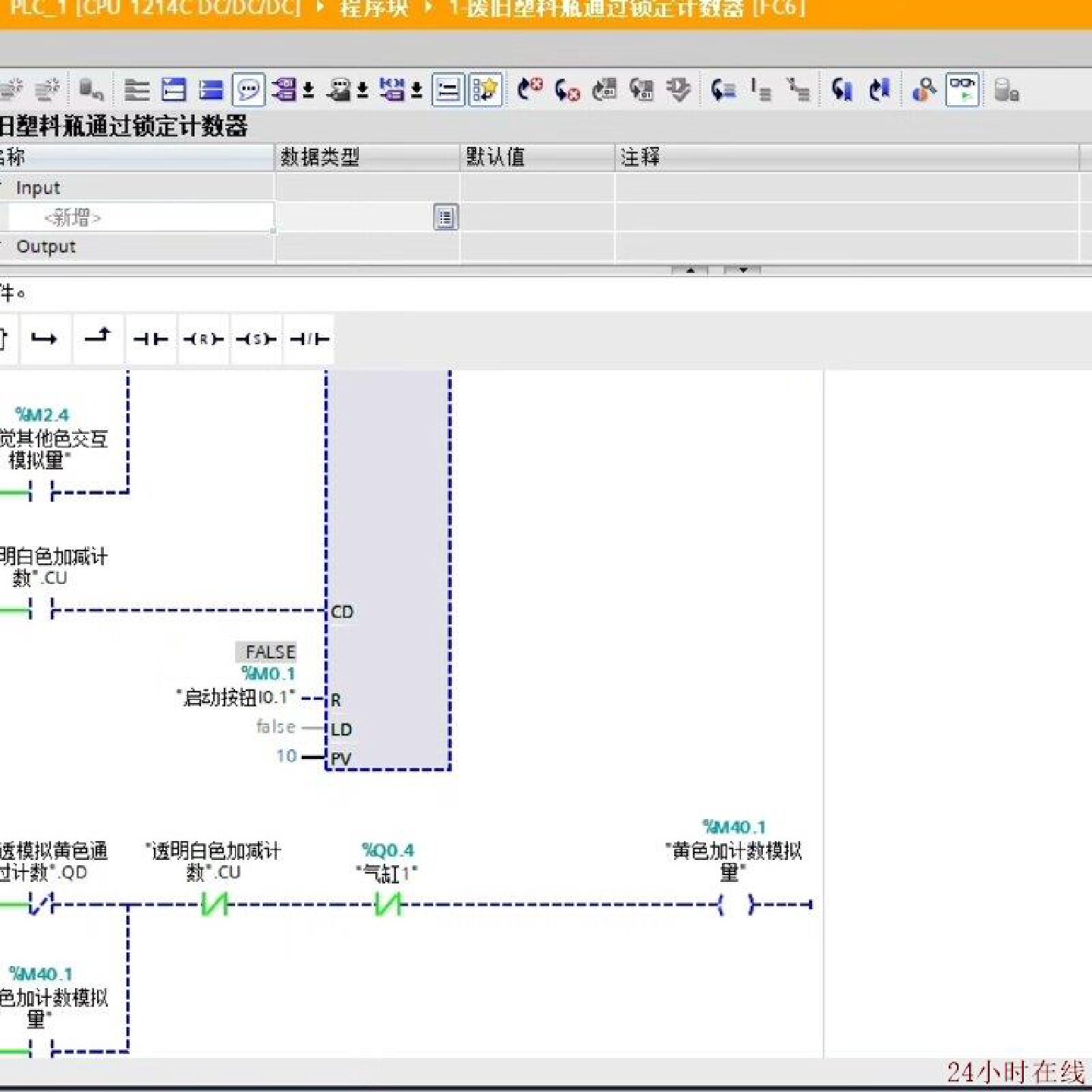Click the LD pin of counter block

[x=341, y=730]
